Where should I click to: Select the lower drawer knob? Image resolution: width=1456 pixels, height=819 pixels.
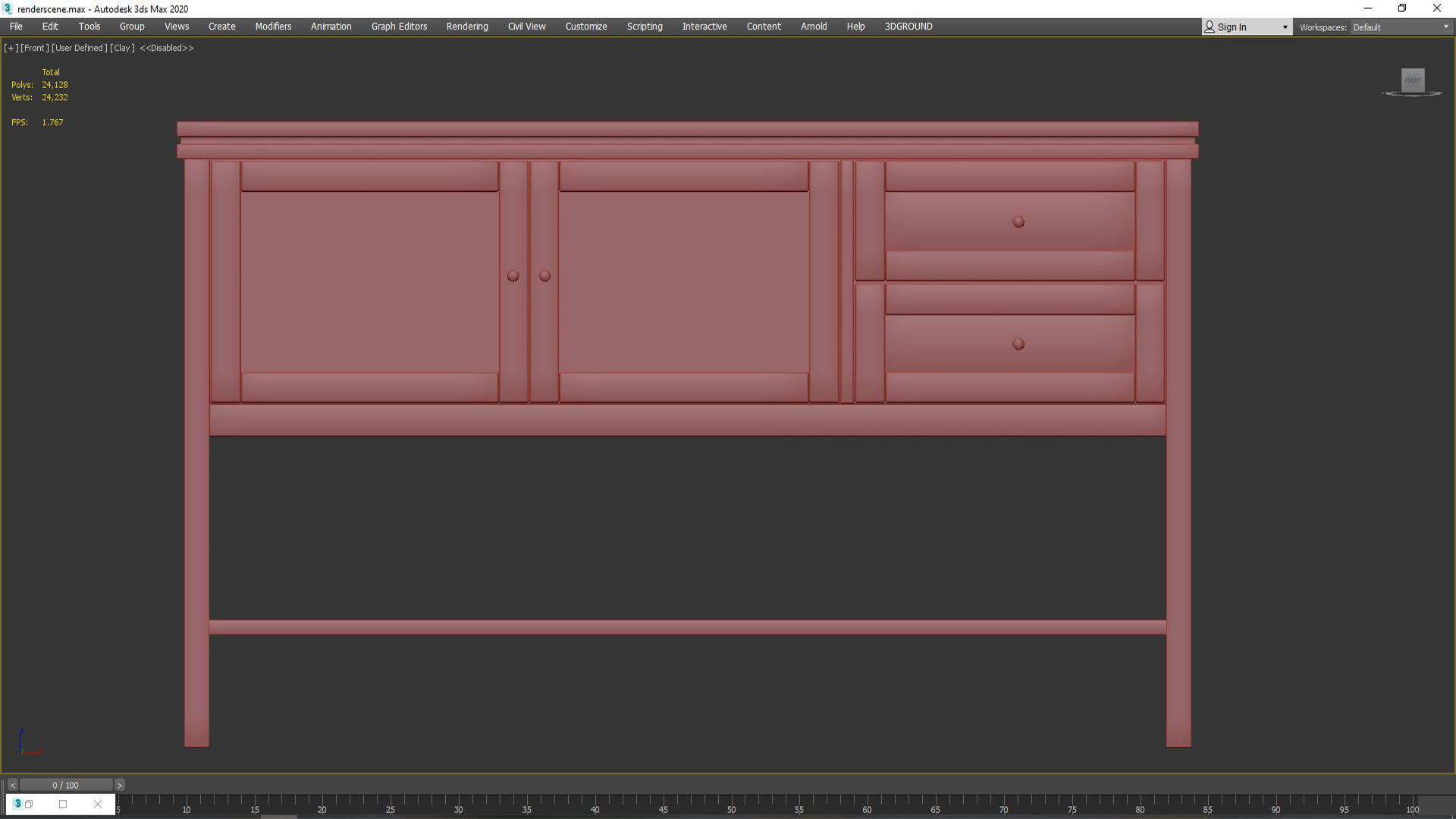click(1018, 344)
